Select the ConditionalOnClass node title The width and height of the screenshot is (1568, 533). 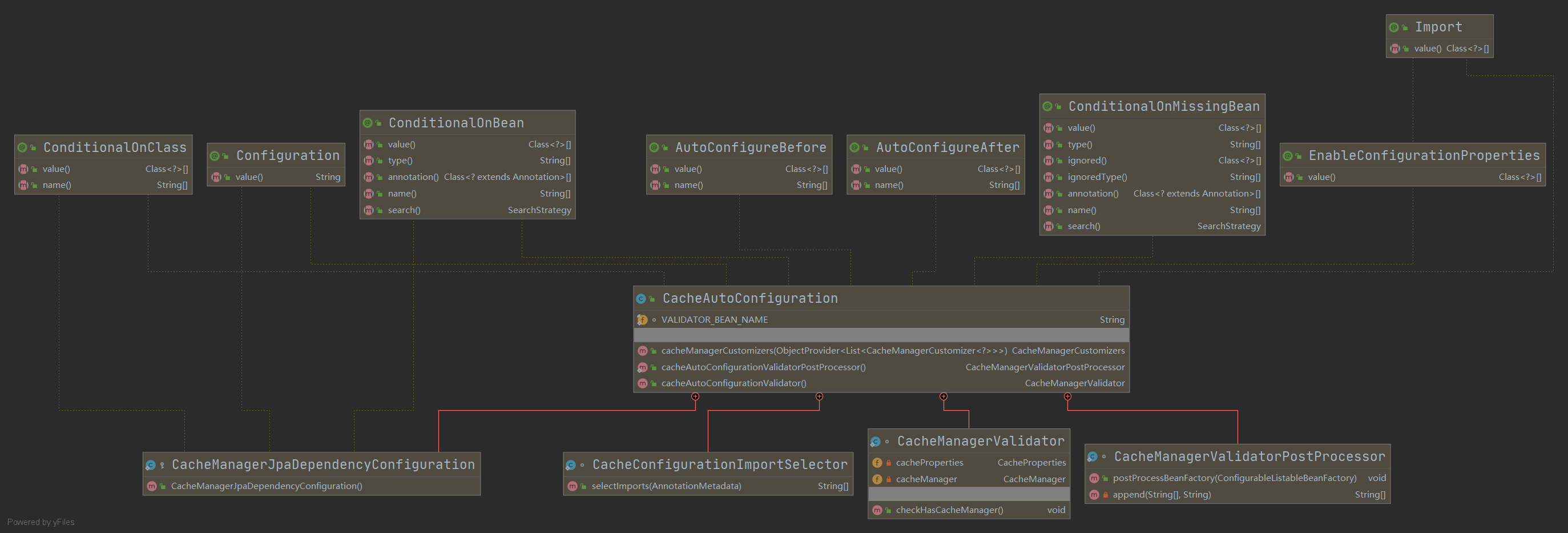pyautogui.click(x=115, y=147)
